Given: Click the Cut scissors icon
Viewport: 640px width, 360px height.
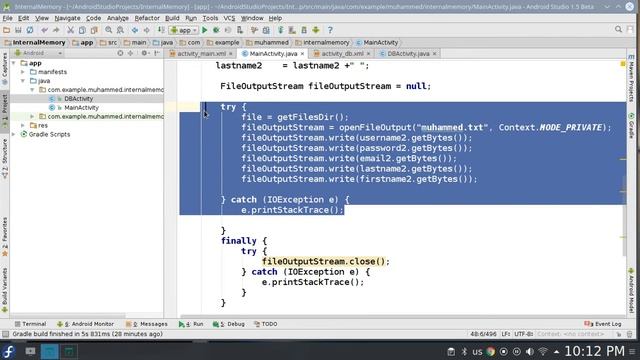Looking at the screenshot, I should pyautogui.click(x=70, y=30).
